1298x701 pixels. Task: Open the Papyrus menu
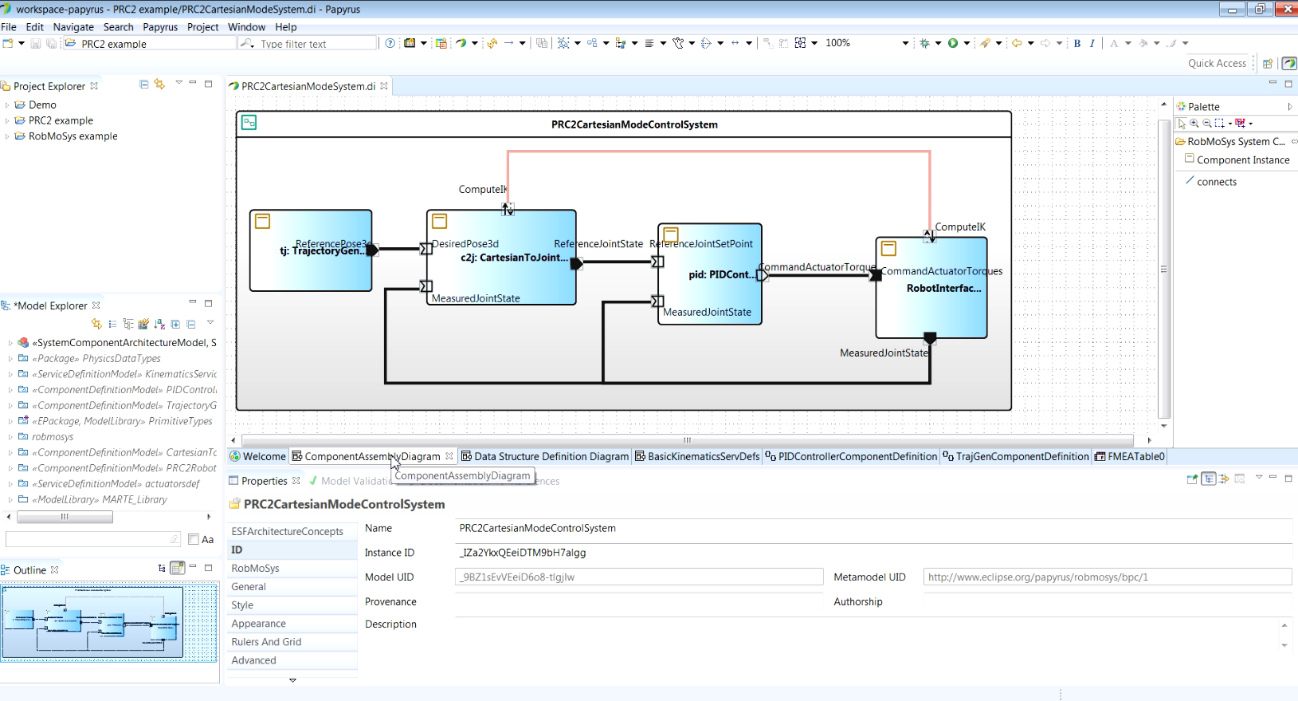160,27
